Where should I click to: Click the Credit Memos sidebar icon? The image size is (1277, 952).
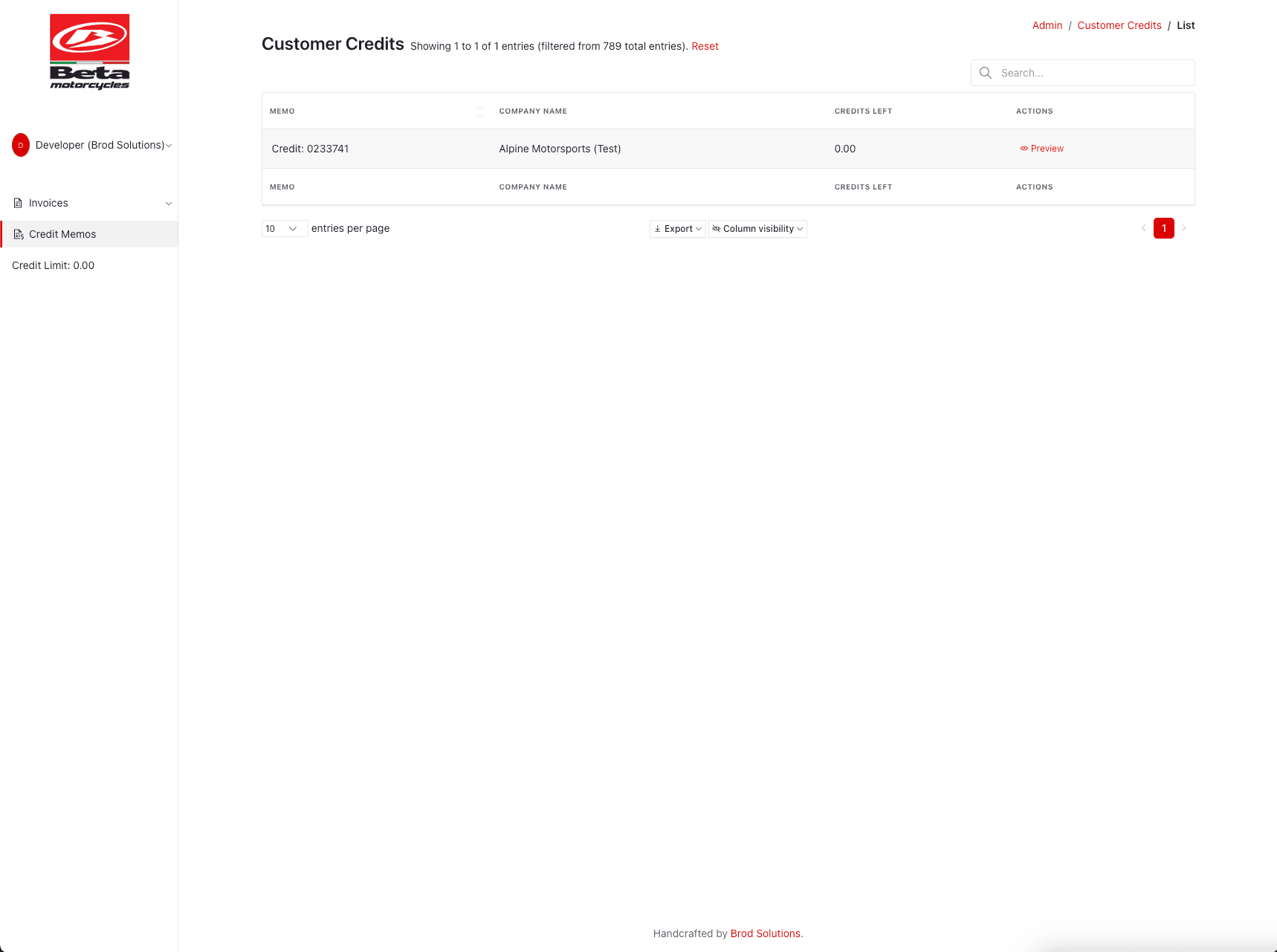(x=19, y=234)
